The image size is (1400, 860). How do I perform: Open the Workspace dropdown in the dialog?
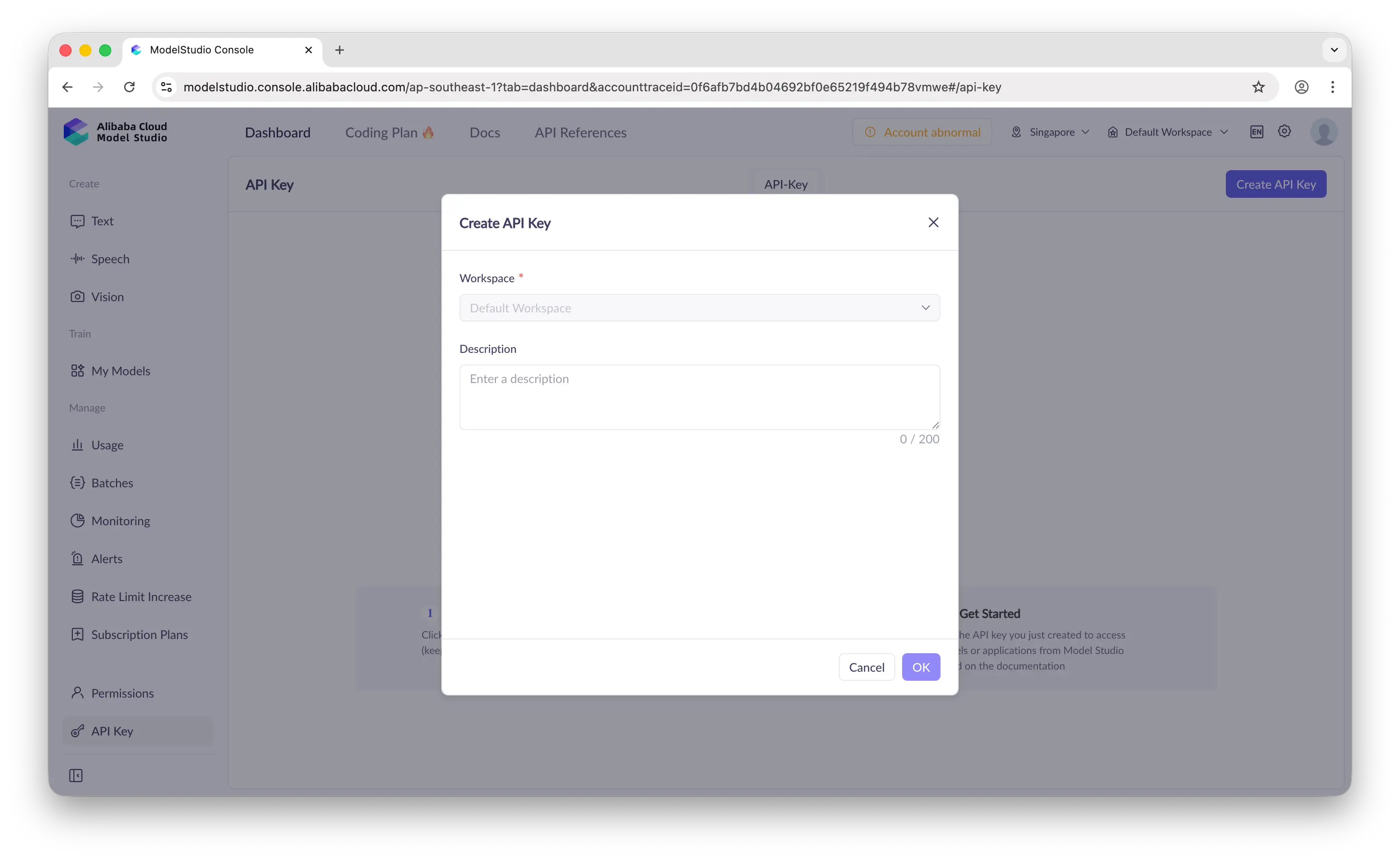point(699,308)
